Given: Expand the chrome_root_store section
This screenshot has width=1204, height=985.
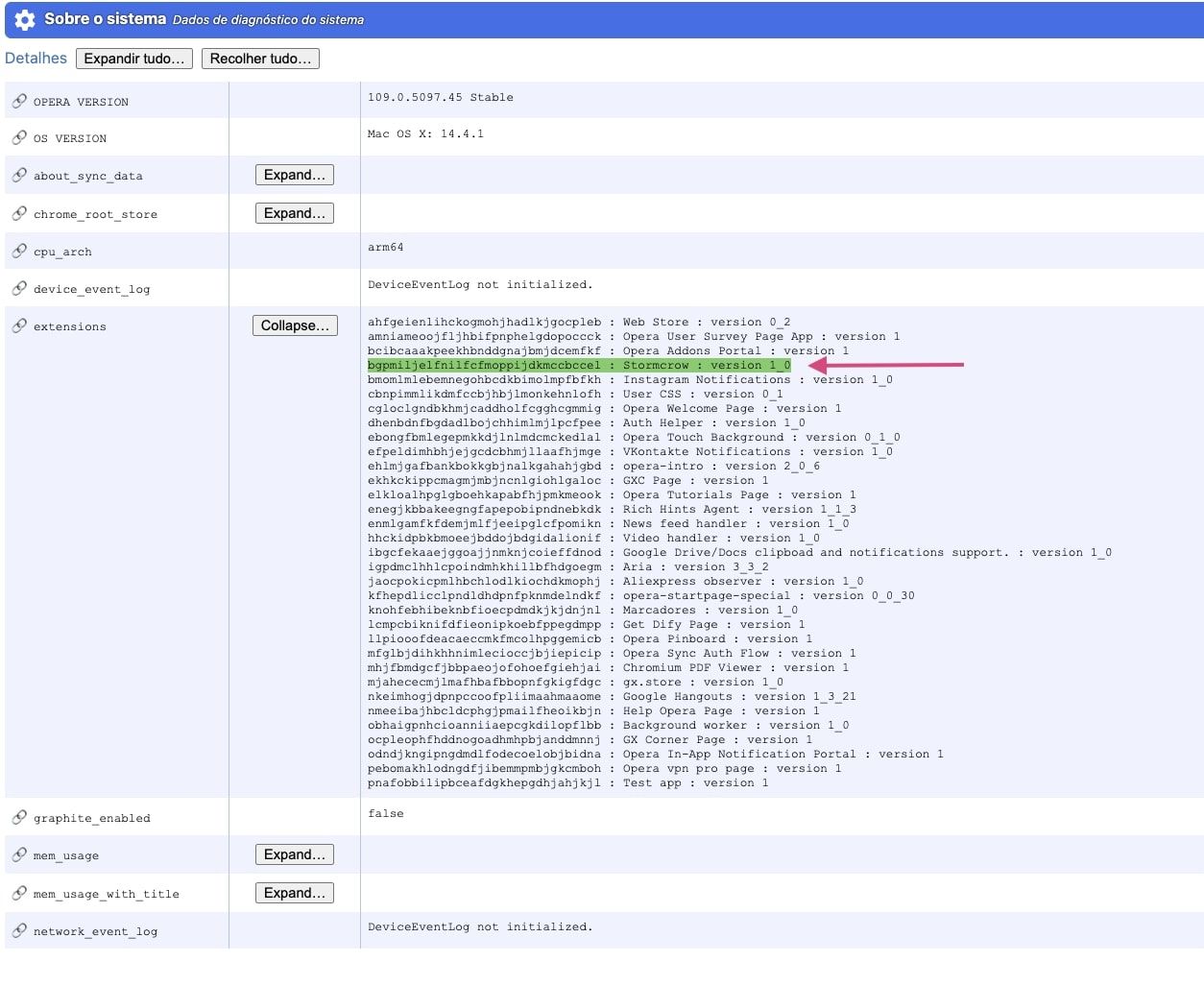Looking at the screenshot, I should [x=294, y=212].
